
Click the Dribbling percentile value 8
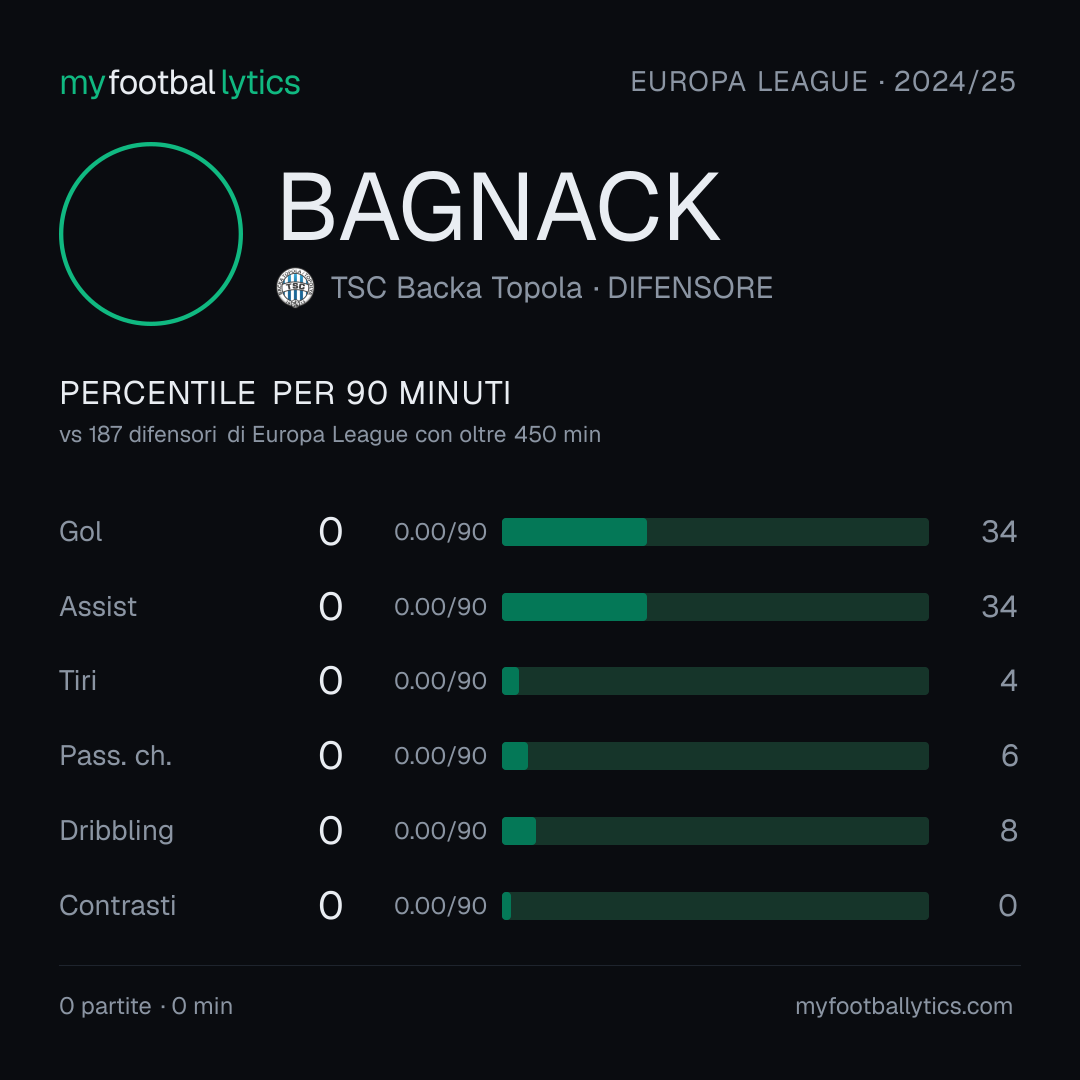[x=1008, y=831]
